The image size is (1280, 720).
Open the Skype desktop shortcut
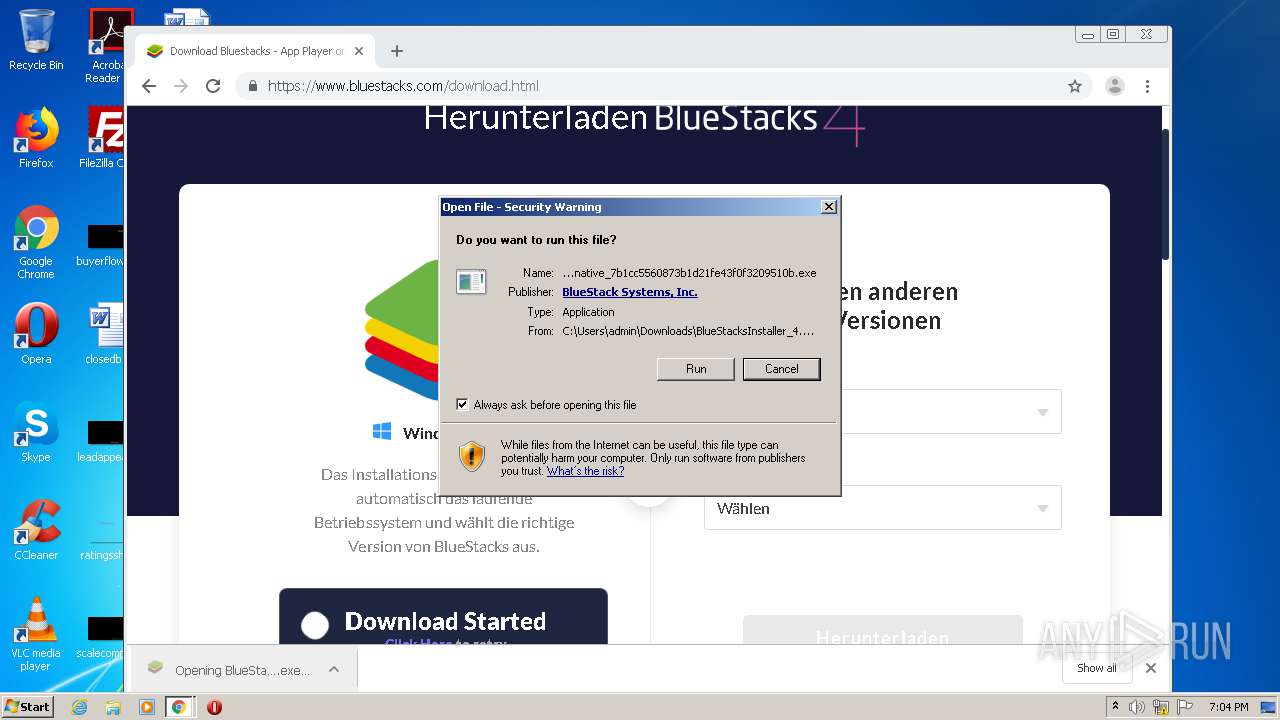pyautogui.click(x=36, y=432)
